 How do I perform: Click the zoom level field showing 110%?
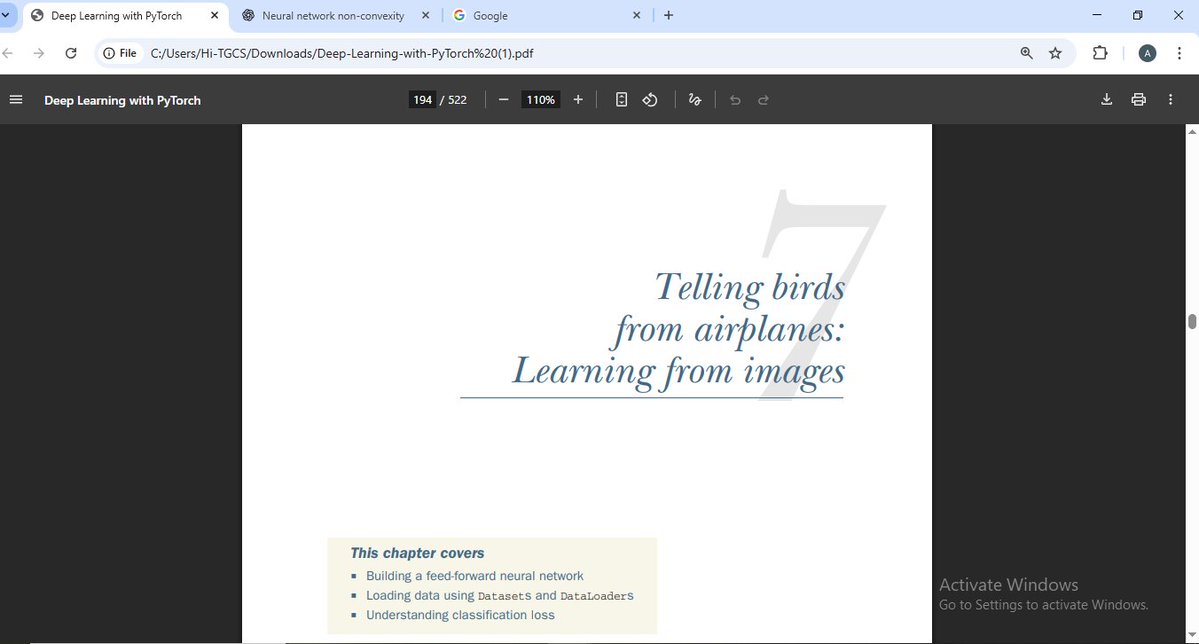click(541, 100)
